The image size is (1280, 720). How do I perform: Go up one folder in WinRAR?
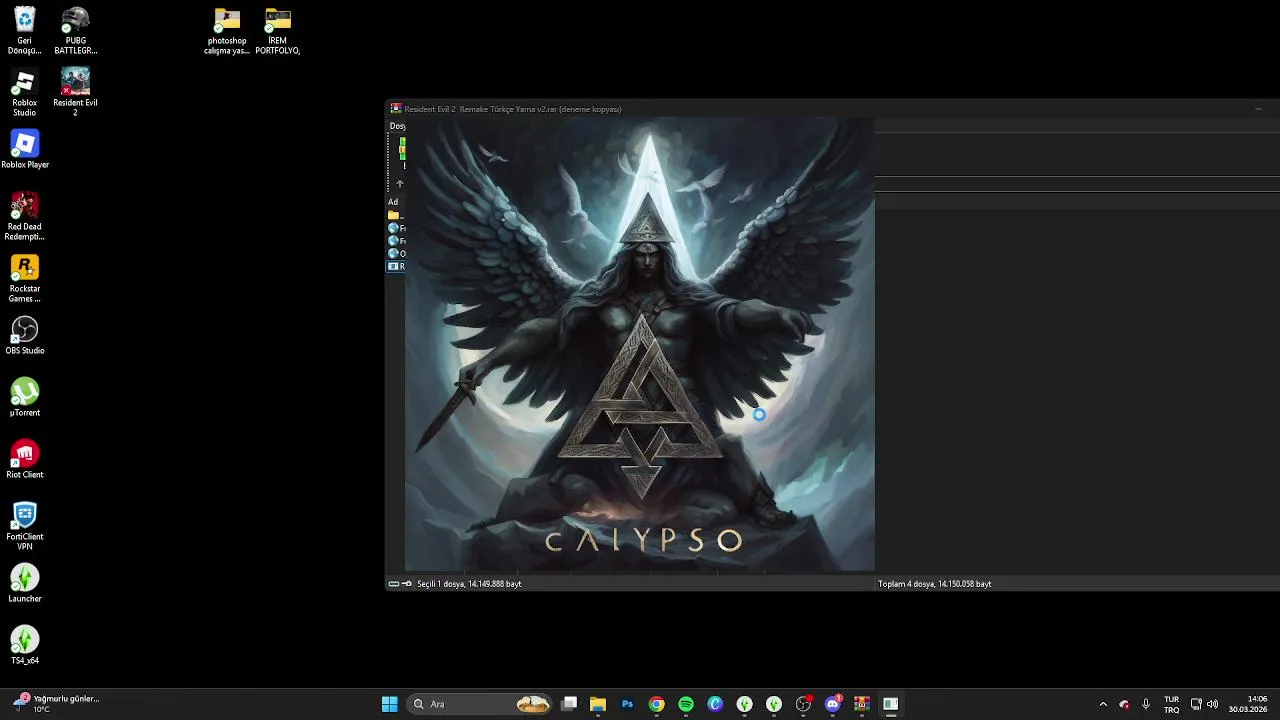point(399,184)
